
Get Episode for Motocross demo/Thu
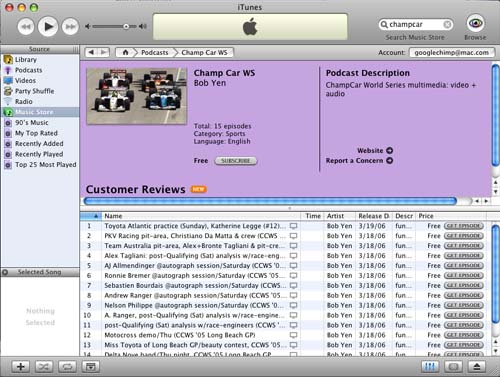(464, 335)
